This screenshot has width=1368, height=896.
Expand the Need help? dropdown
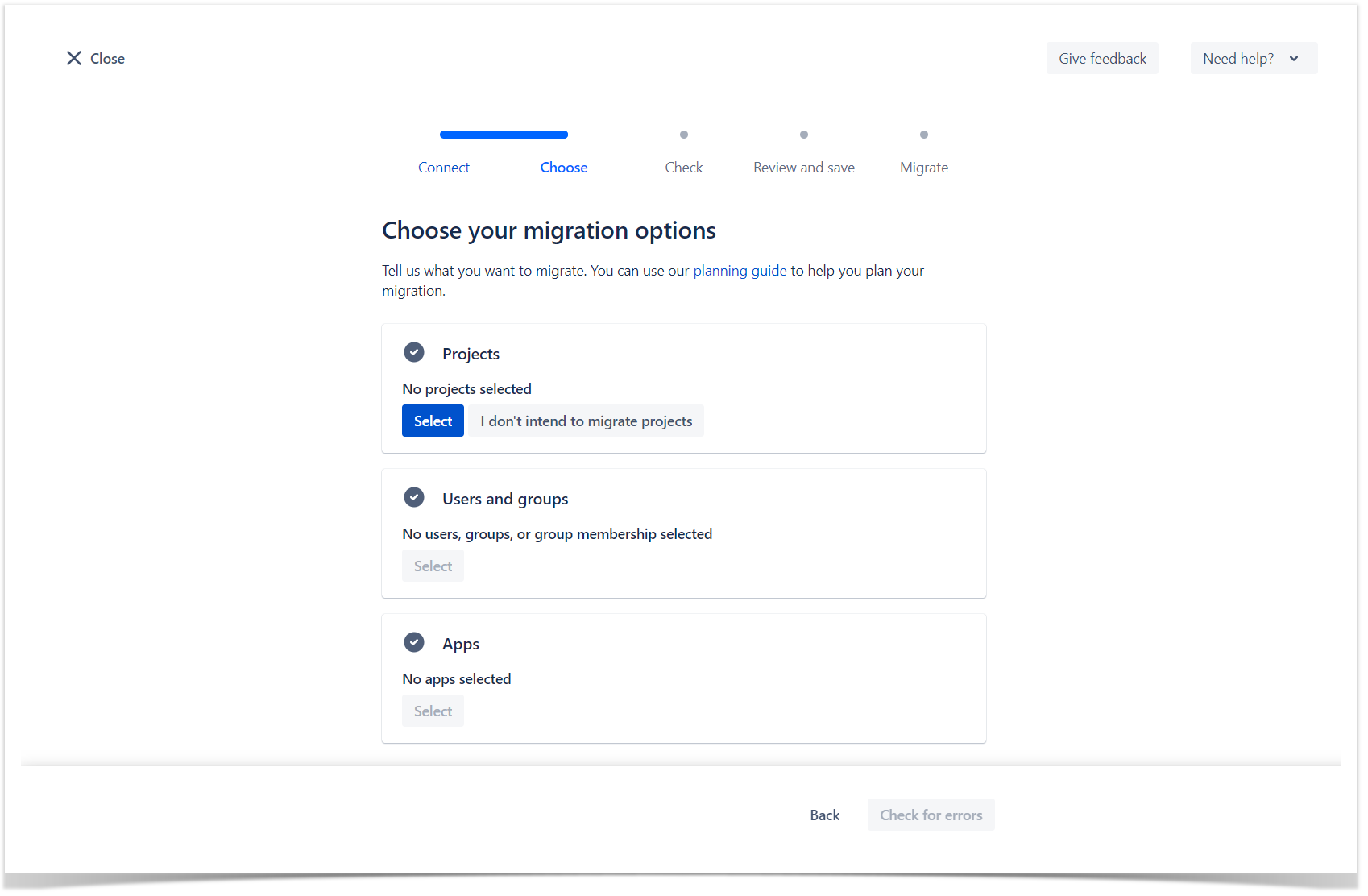(1253, 59)
